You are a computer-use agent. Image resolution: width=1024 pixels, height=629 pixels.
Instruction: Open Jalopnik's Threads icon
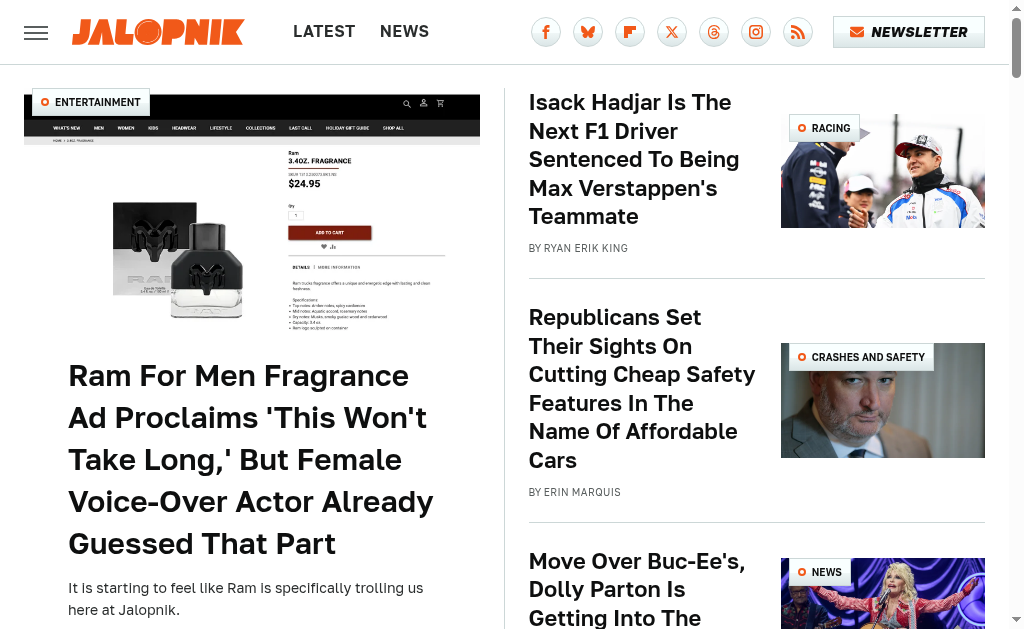click(714, 32)
